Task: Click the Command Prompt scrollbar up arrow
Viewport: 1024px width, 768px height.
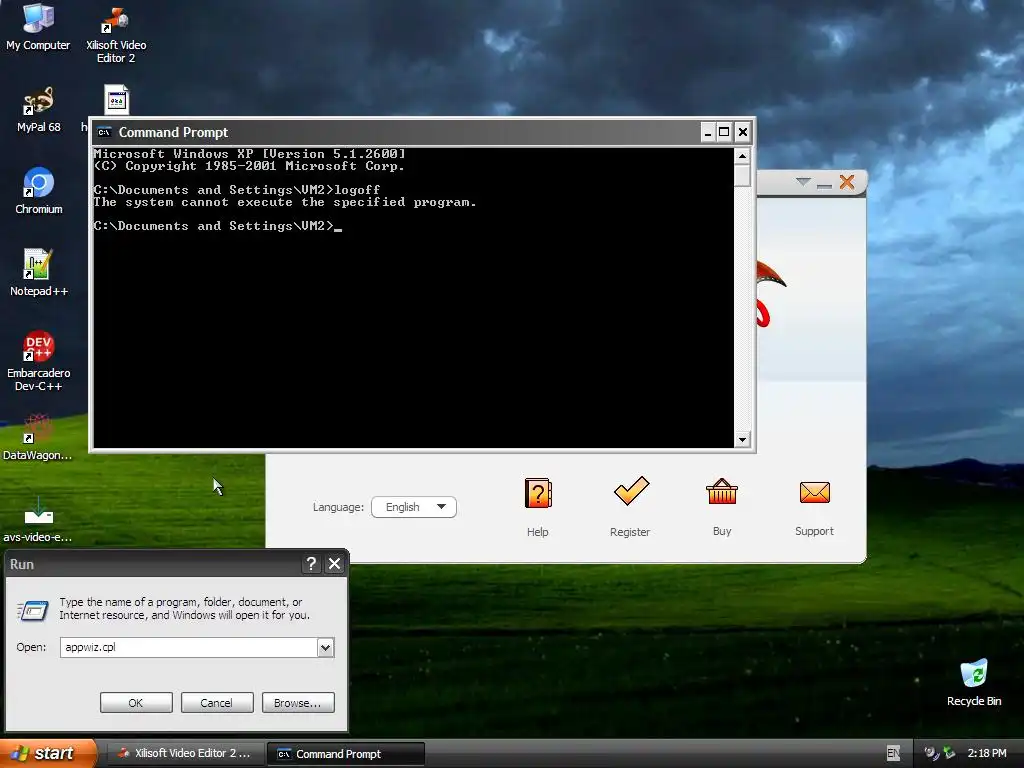Action: [x=742, y=155]
